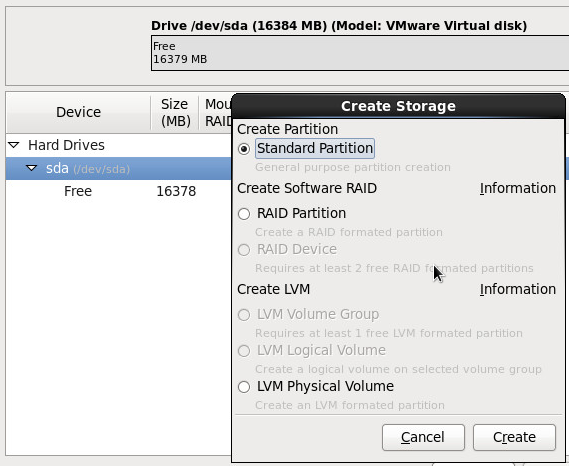Click the Create Storage dialog title bar
The image size is (569, 466).
pos(398,106)
